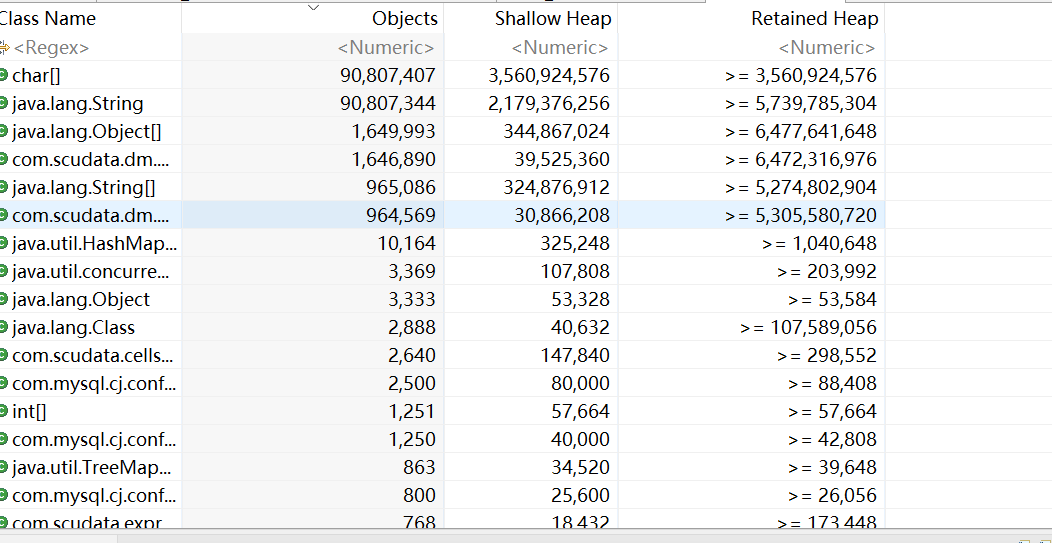Image resolution: width=1052 pixels, height=543 pixels.
Task: Sort by the Shallow Heap column header
Action: [552, 19]
